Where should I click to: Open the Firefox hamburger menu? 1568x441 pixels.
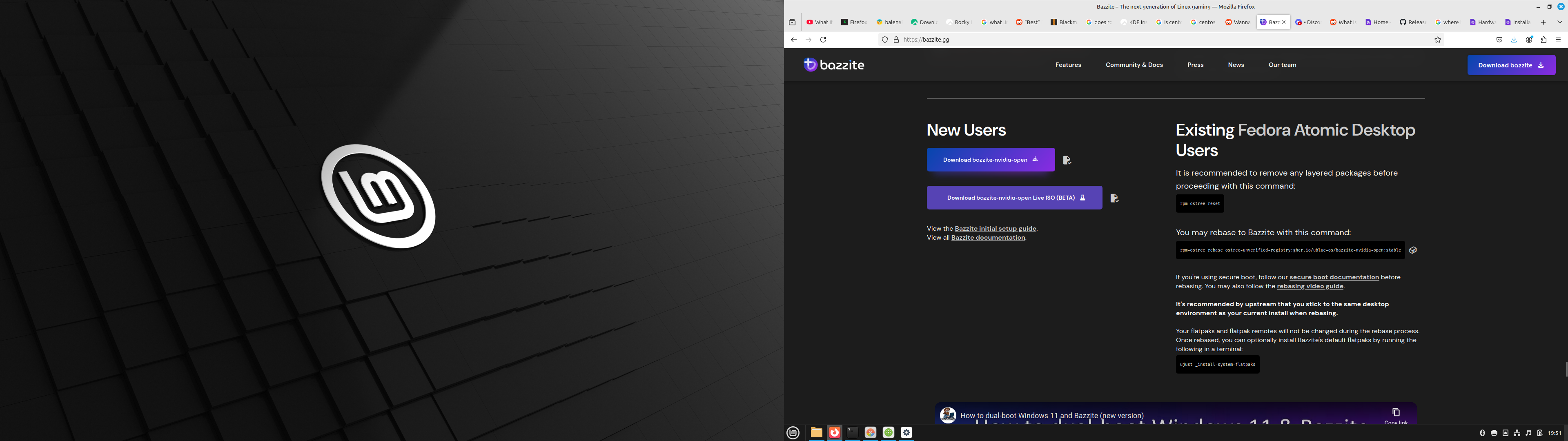[x=1558, y=40]
